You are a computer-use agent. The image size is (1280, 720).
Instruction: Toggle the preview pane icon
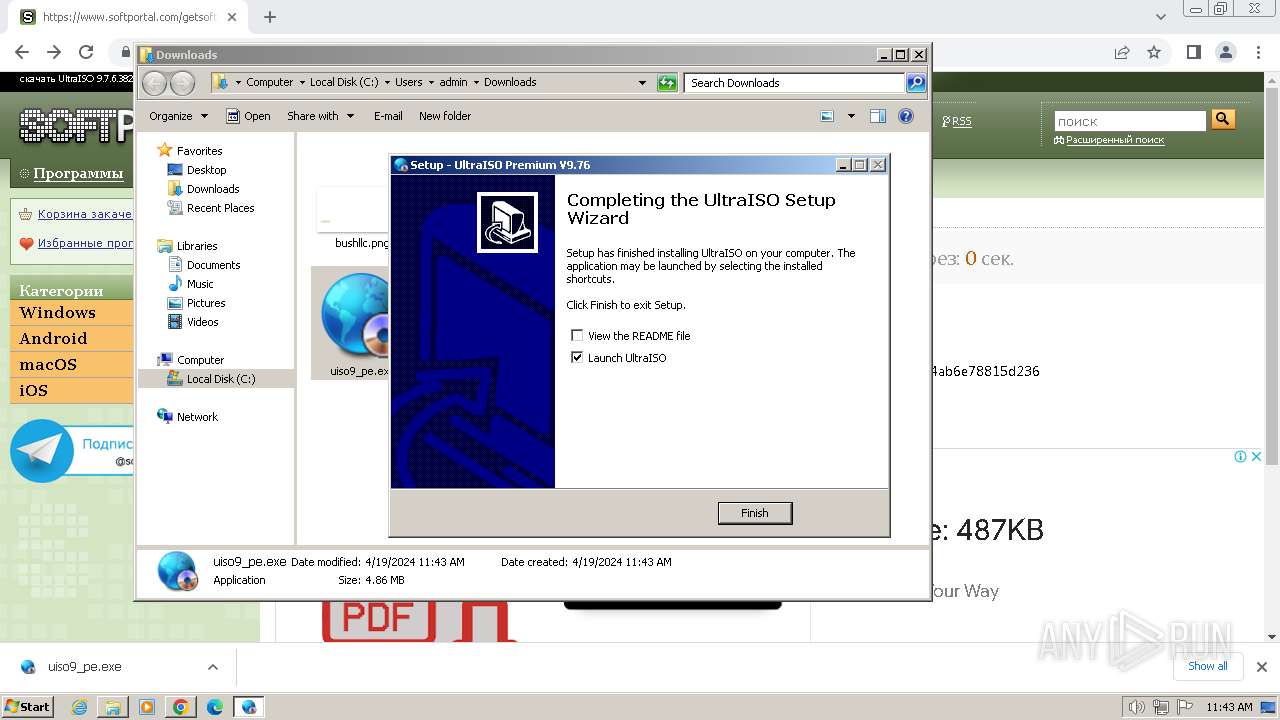tap(878, 116)
